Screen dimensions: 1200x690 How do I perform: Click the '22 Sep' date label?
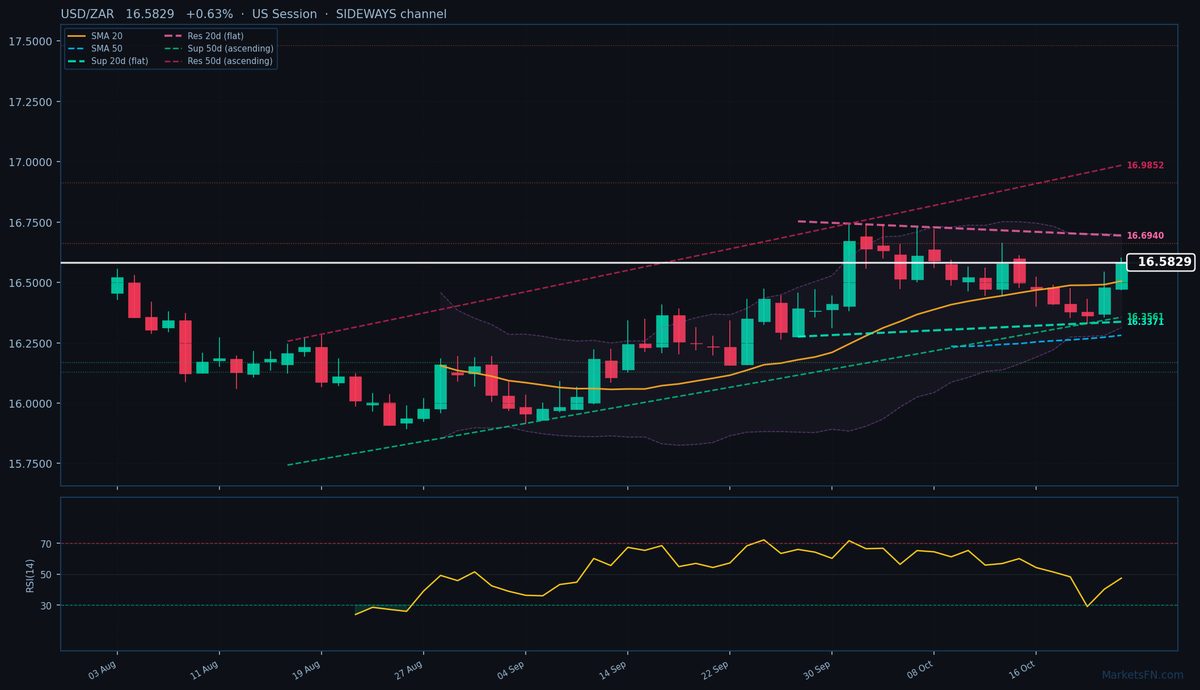pyautogui.click(x=715, y=669)
